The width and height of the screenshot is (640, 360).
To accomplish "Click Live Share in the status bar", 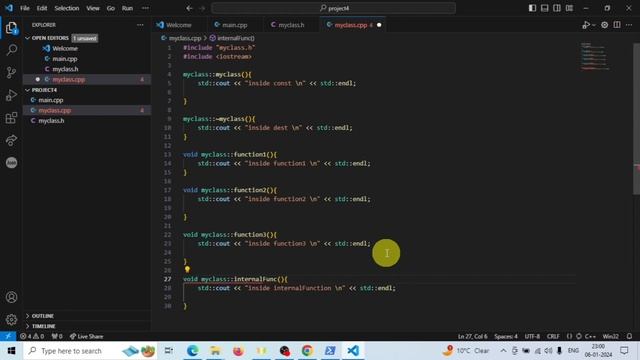I will 87,336.
